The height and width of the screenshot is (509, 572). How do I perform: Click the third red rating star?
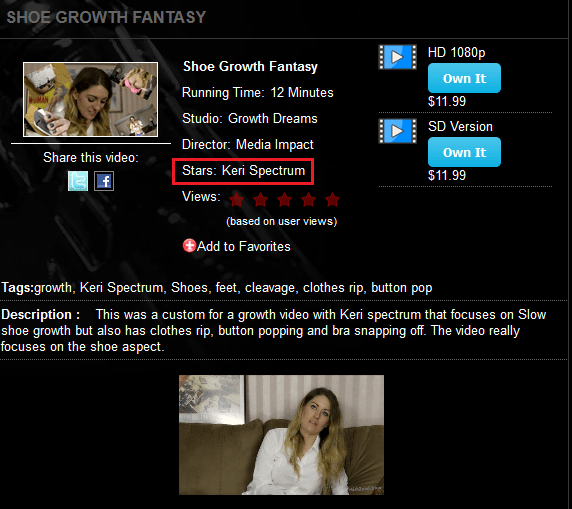tap(284, 200)
